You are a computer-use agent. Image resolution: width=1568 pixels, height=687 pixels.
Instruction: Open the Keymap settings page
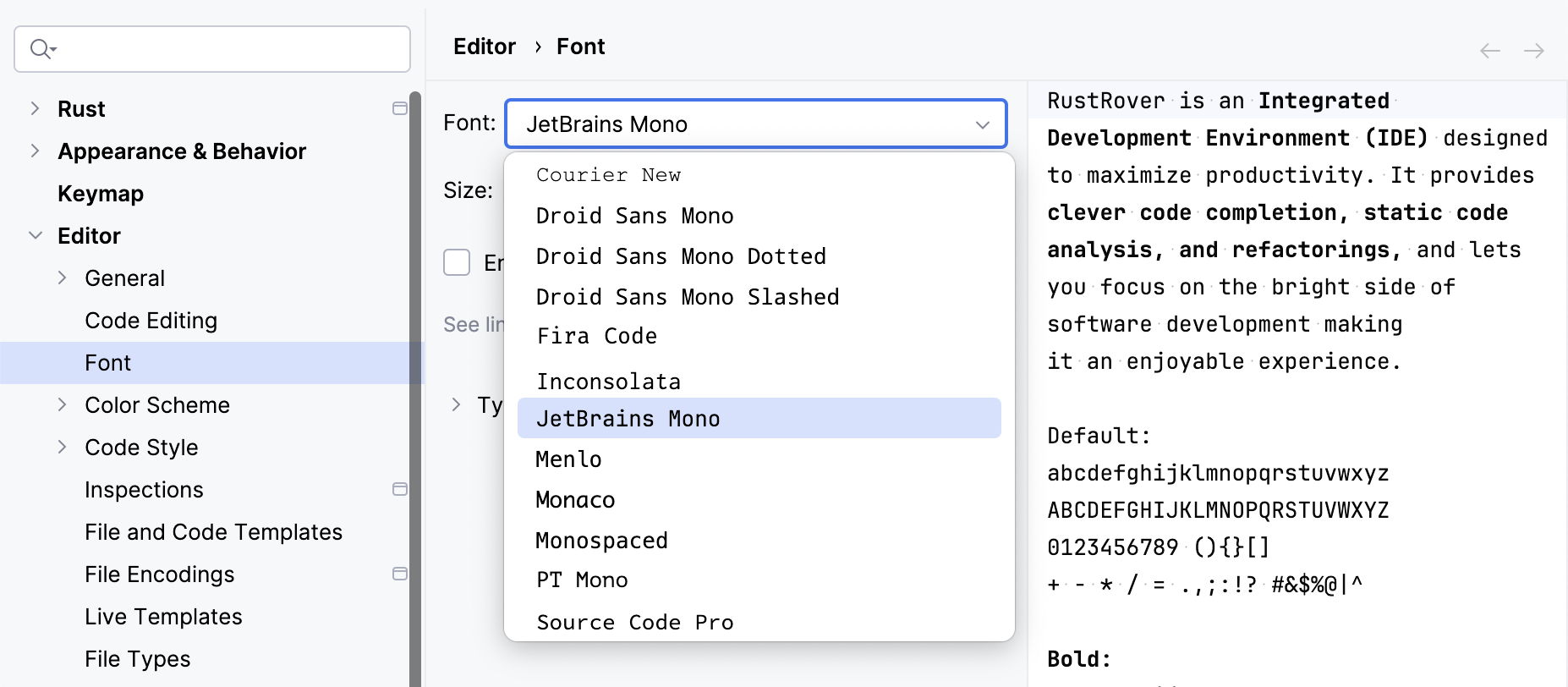point(101,194)
